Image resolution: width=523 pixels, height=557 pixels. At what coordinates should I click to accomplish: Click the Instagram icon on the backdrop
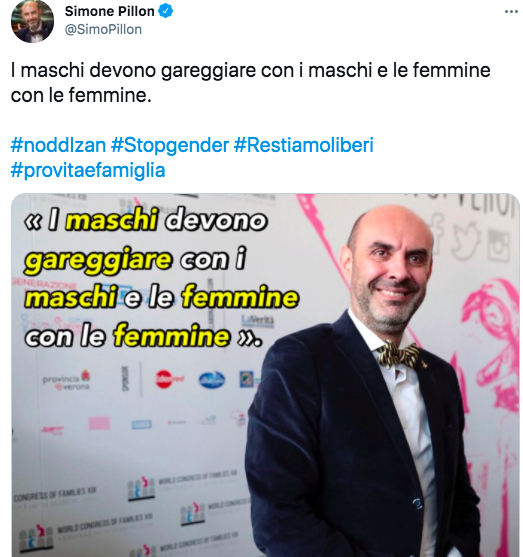pyautogui.click(x=500, y=246)
